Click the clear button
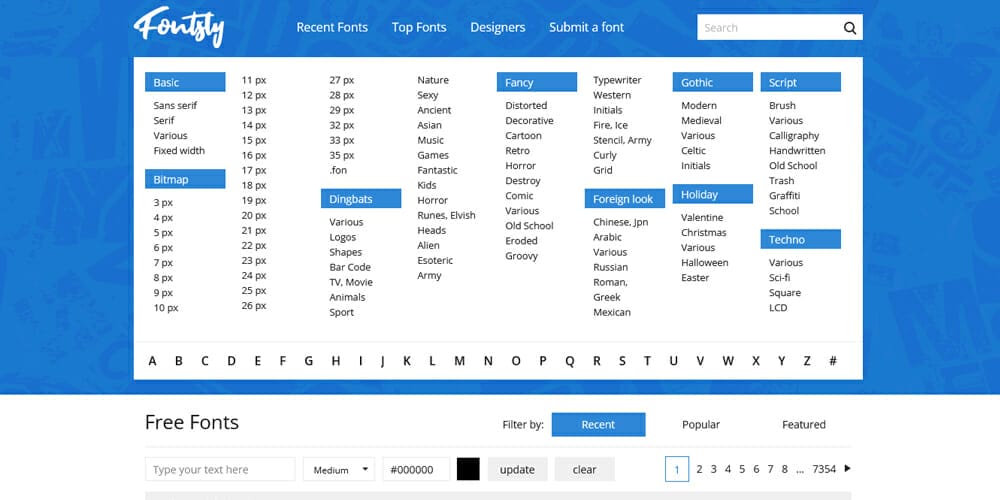 coord(584,469)
